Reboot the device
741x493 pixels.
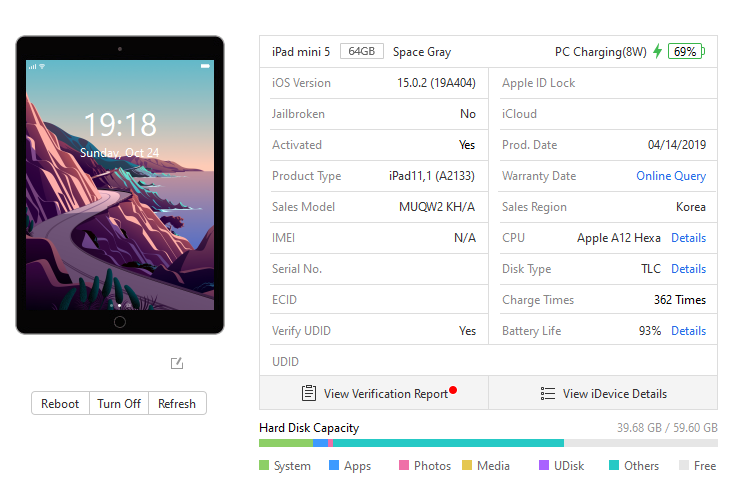60,404
